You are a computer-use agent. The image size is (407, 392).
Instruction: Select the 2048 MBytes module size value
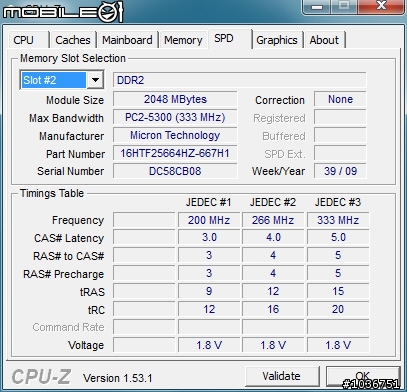(x=175, y=99)
